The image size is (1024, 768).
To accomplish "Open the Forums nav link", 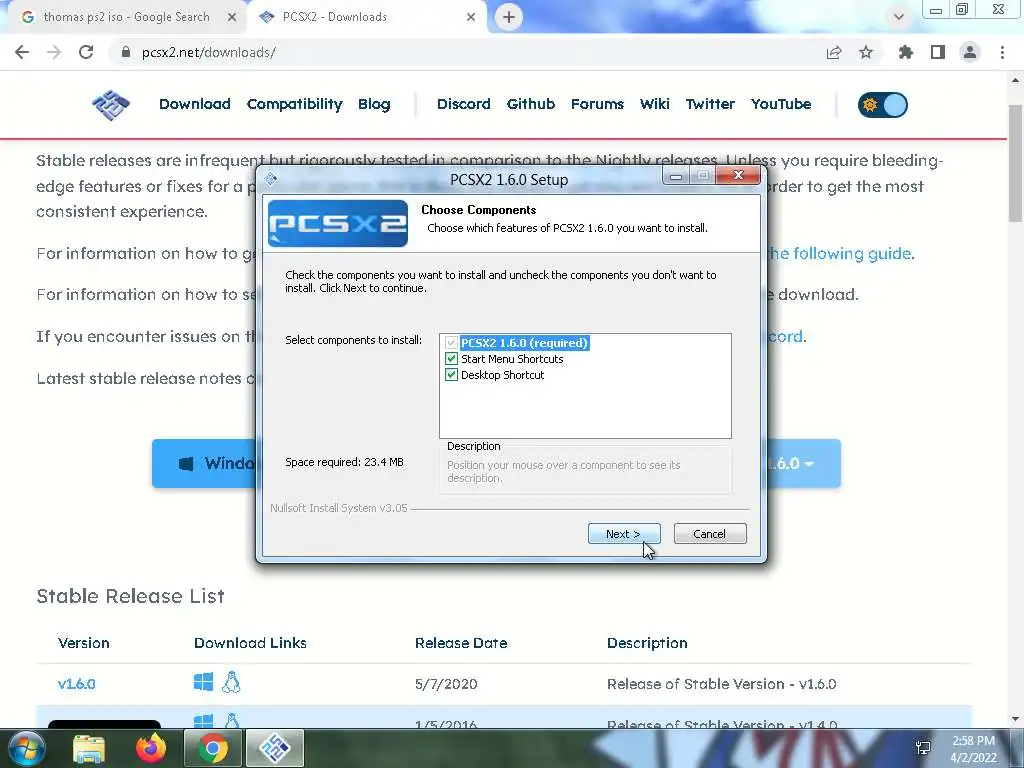I will [x=598, y=104].
